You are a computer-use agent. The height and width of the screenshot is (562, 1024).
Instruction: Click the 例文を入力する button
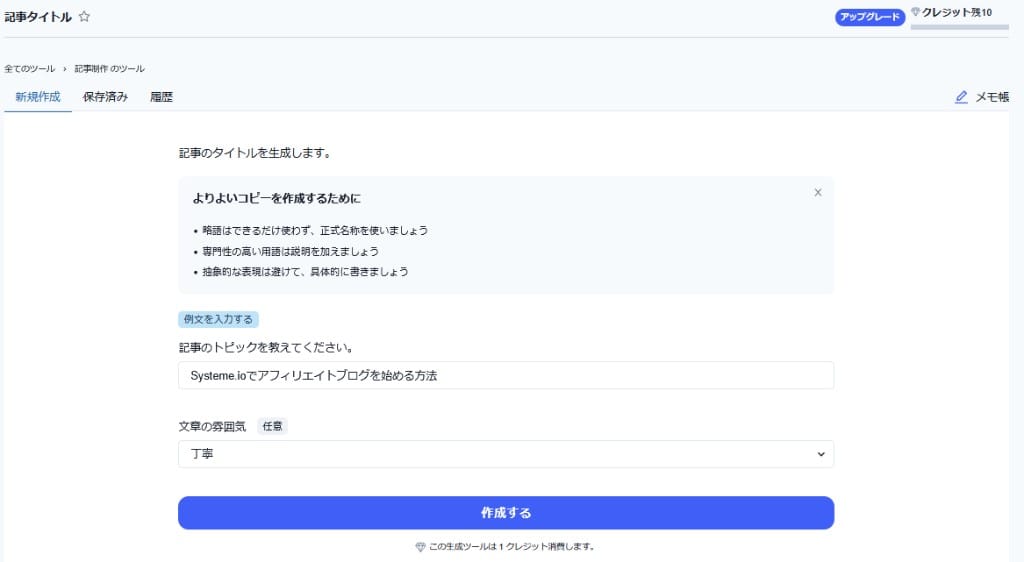[218, 319]
